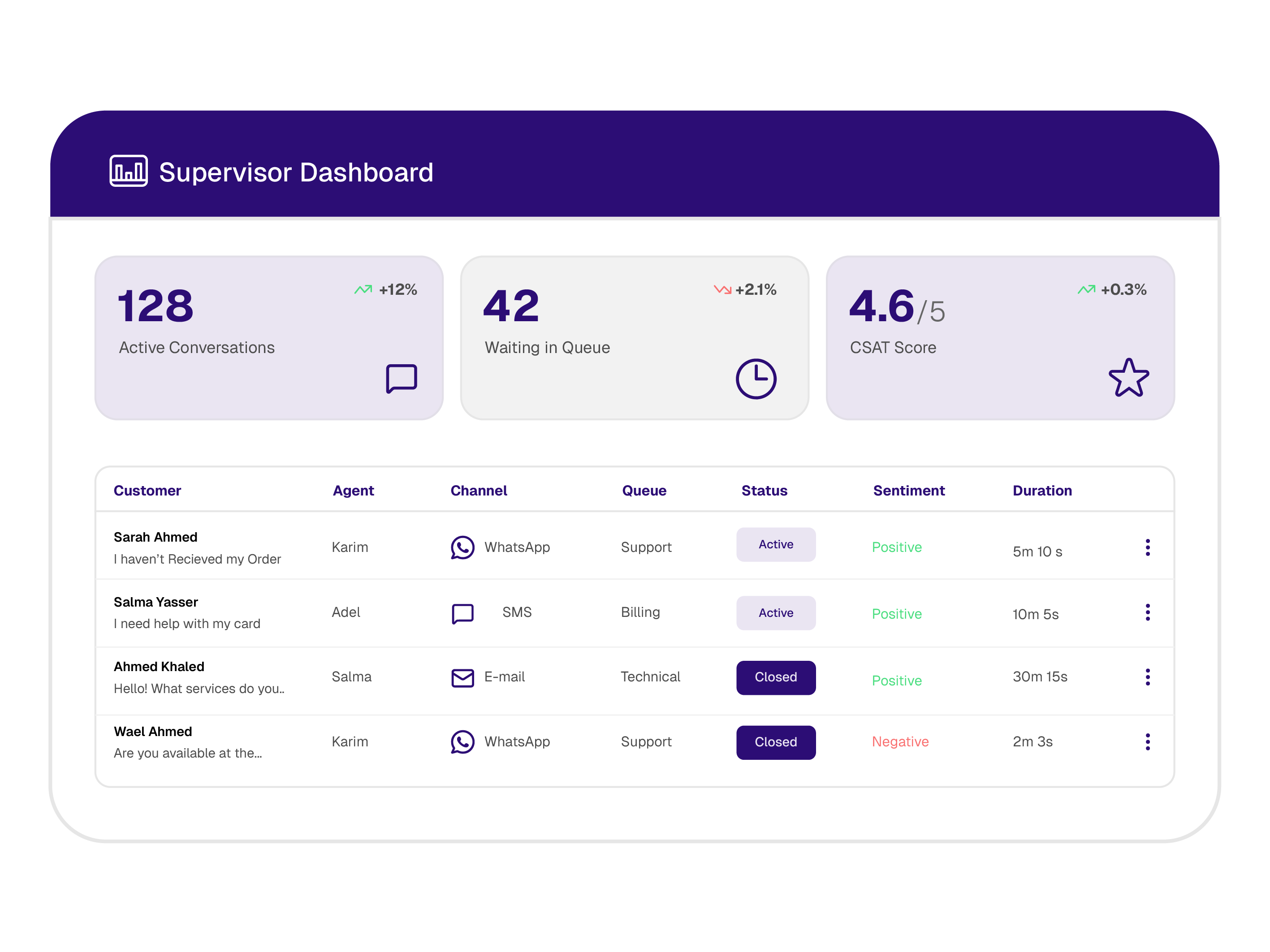Screen dimensions: 1270x952
Task: Click agent Karim in Sarah Ahmed's row
Action: tap(350, 547)
